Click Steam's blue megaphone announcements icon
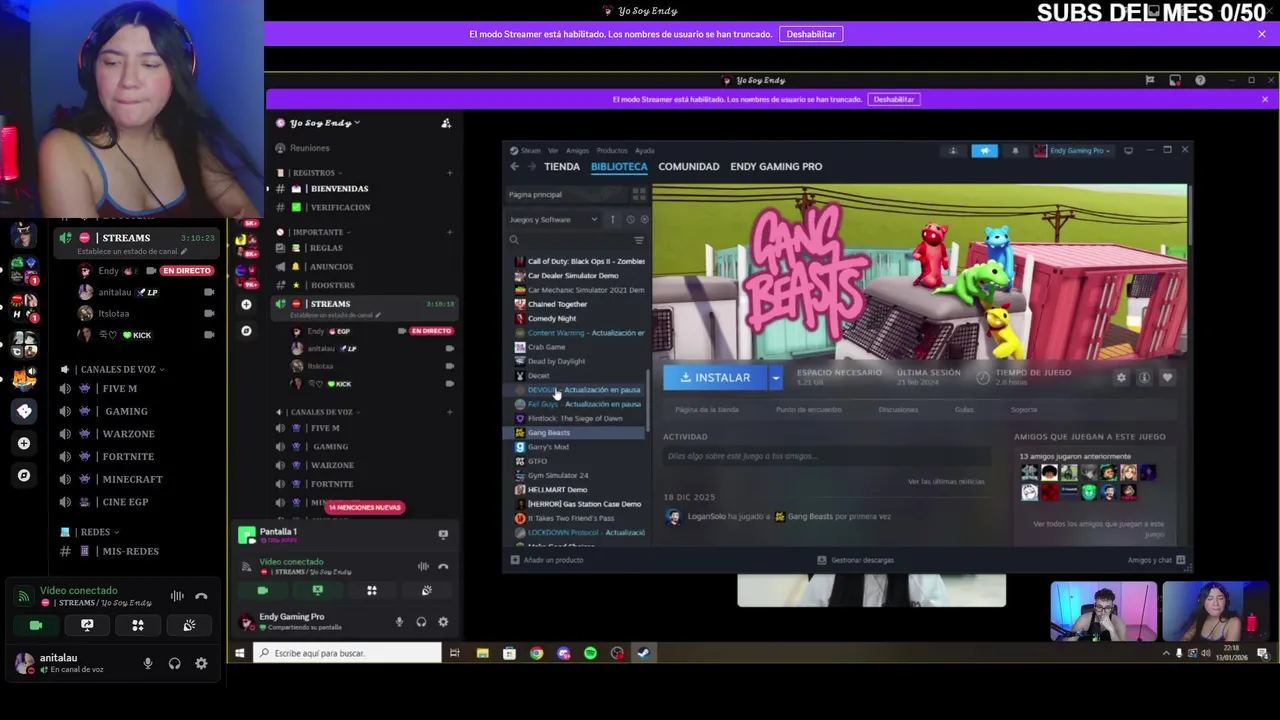This screenshot has width=1280, height=720. point(984,151)
